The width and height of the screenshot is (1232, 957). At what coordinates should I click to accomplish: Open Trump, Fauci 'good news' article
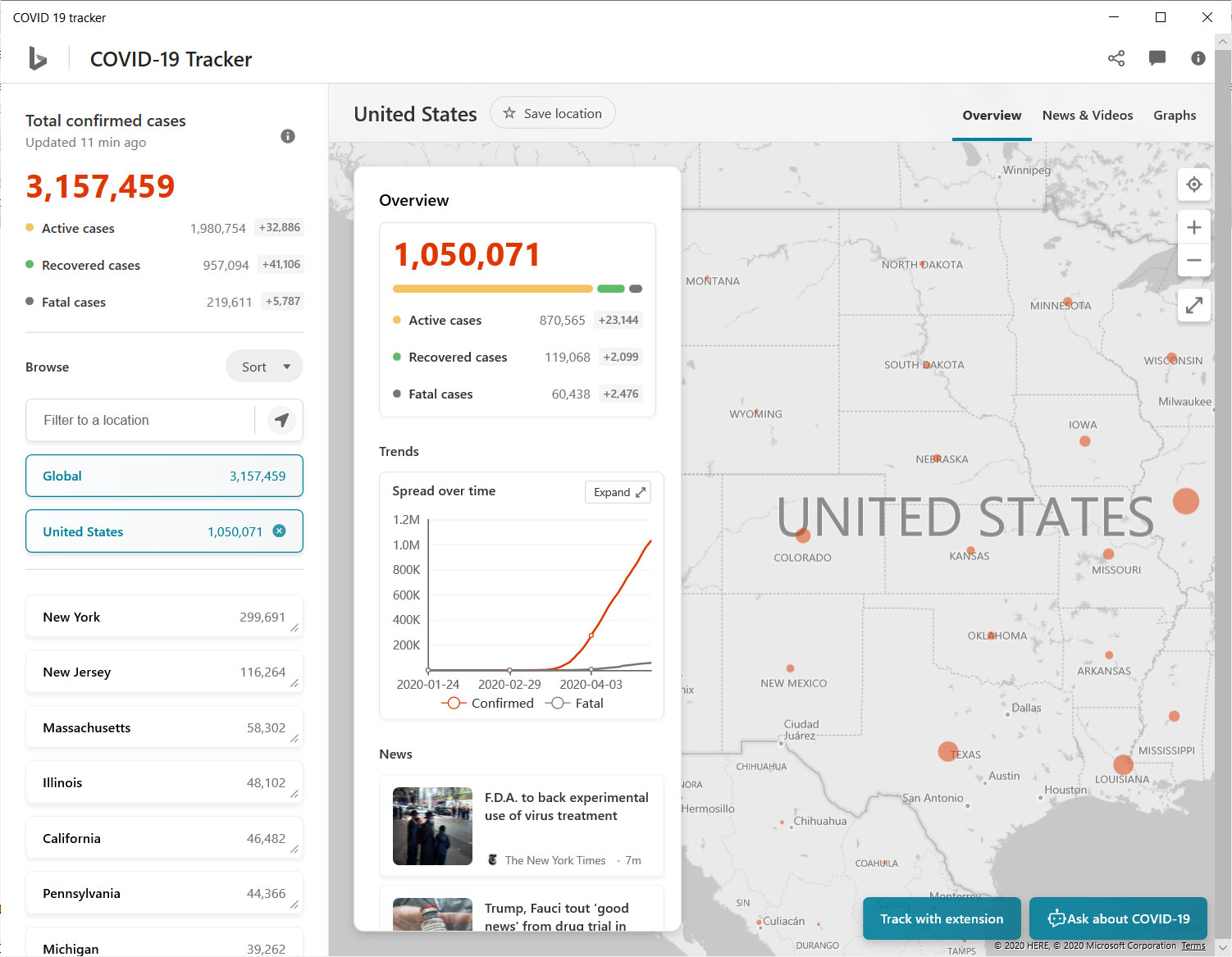(x=522, y=908)
